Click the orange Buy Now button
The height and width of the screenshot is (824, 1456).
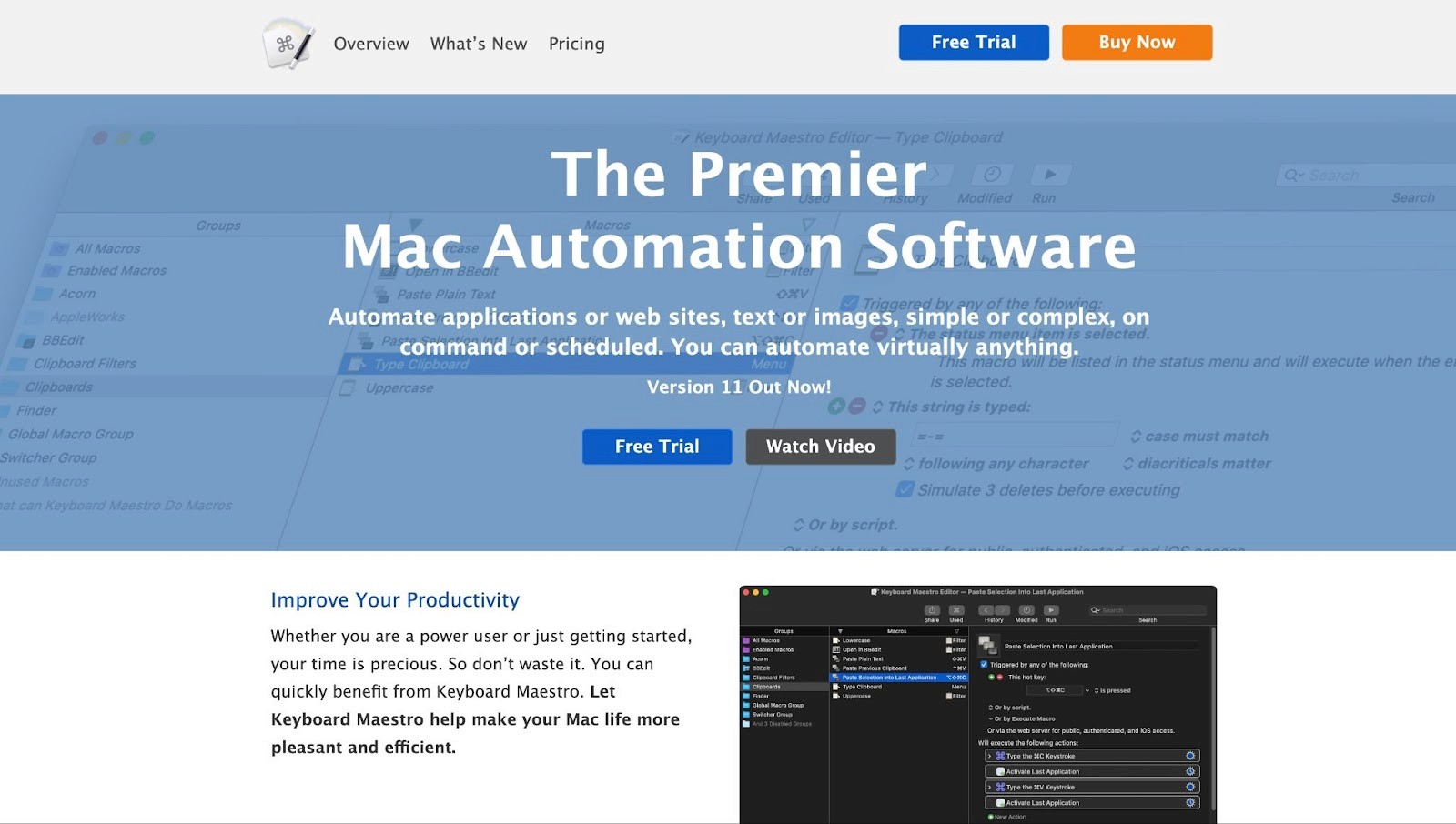(x=1137, y=43)
